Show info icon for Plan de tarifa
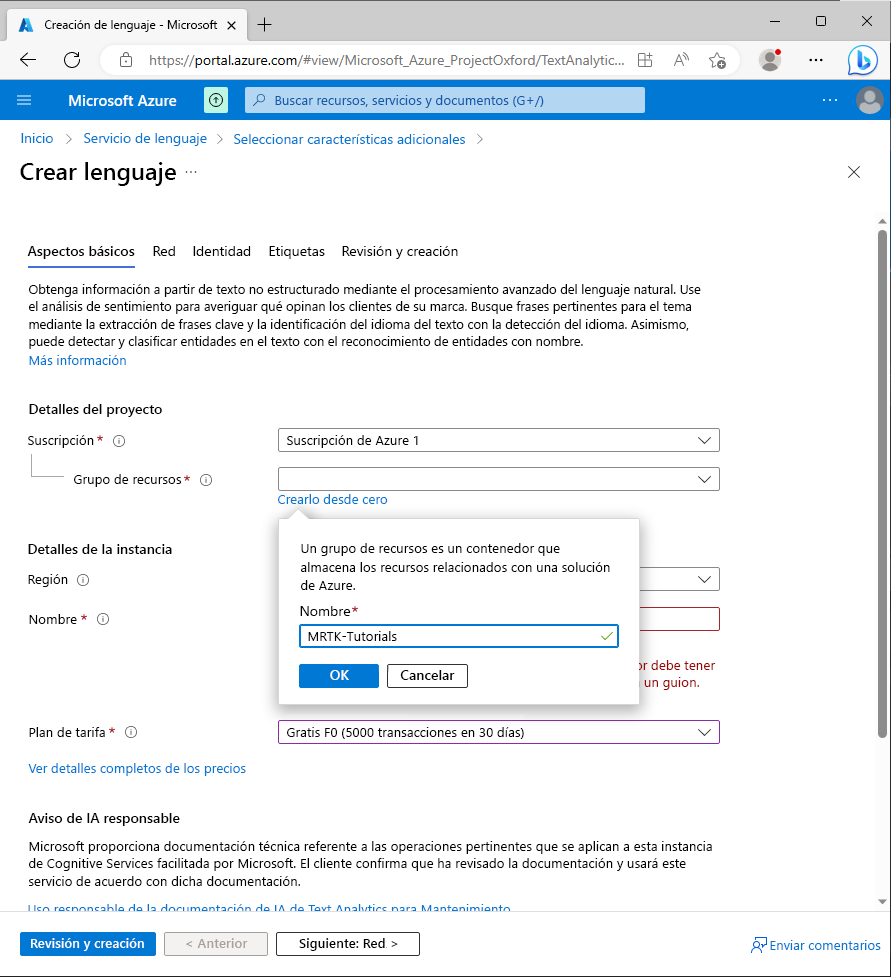The height and width of the screenshot is (977, 891). [131, 733]
